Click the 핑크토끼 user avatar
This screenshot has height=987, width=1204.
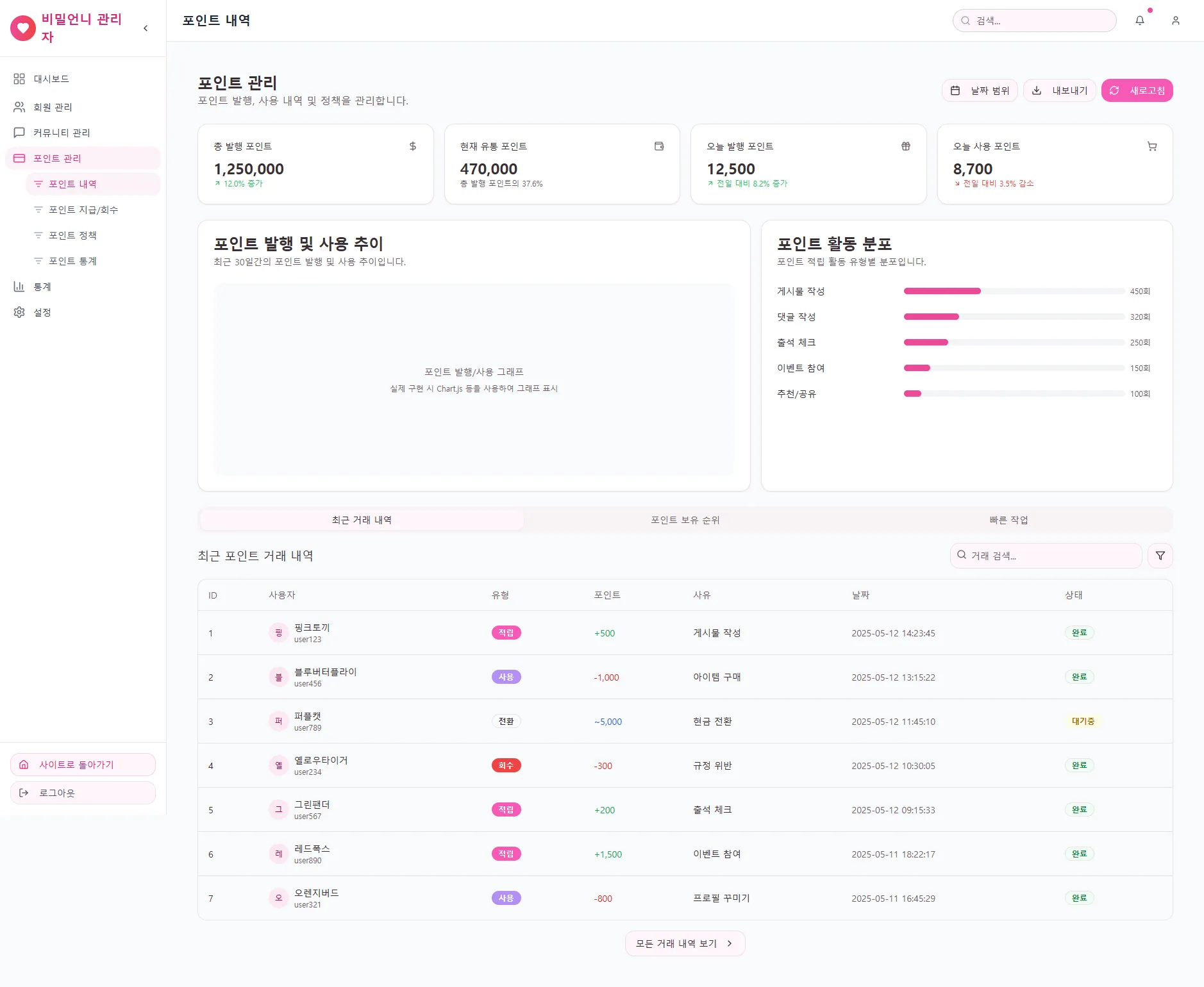pyautogui.click(x=279, y=633)
